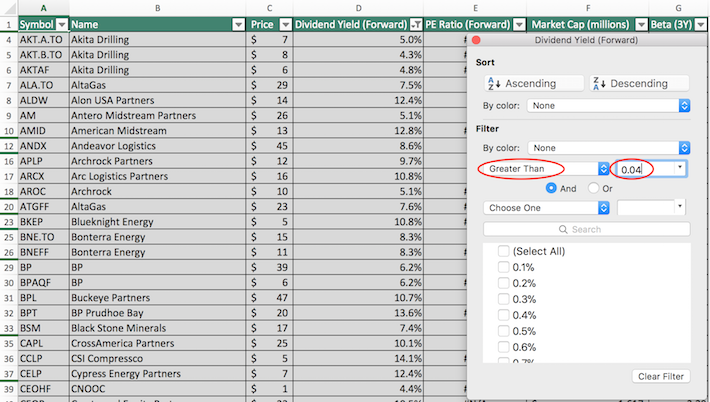Select the And radio button
Viewport: 710px width, 402px height.
tap(551, 188)
